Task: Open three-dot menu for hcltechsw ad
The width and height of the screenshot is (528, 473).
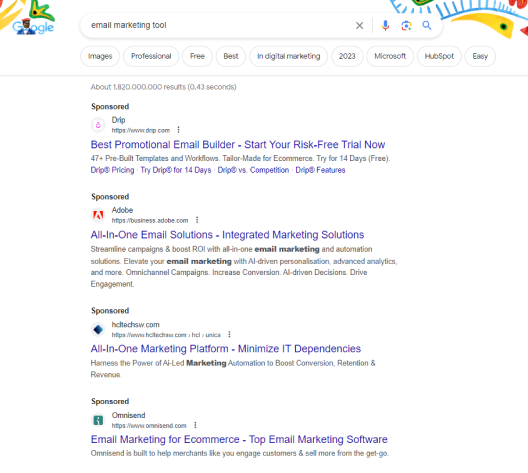Action: coord(229,334)
